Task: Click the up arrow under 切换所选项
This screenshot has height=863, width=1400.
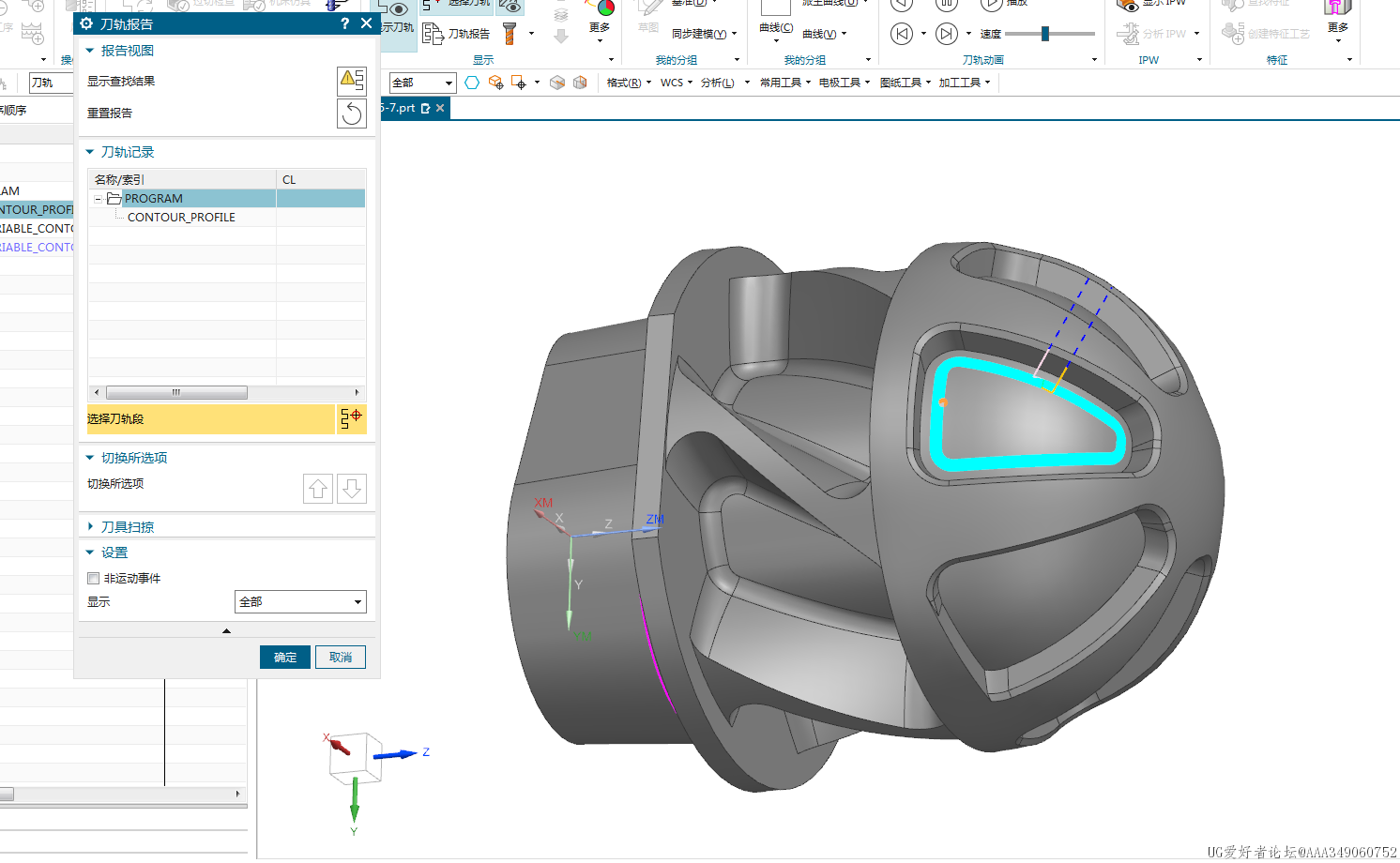Action: pos(318,489)
